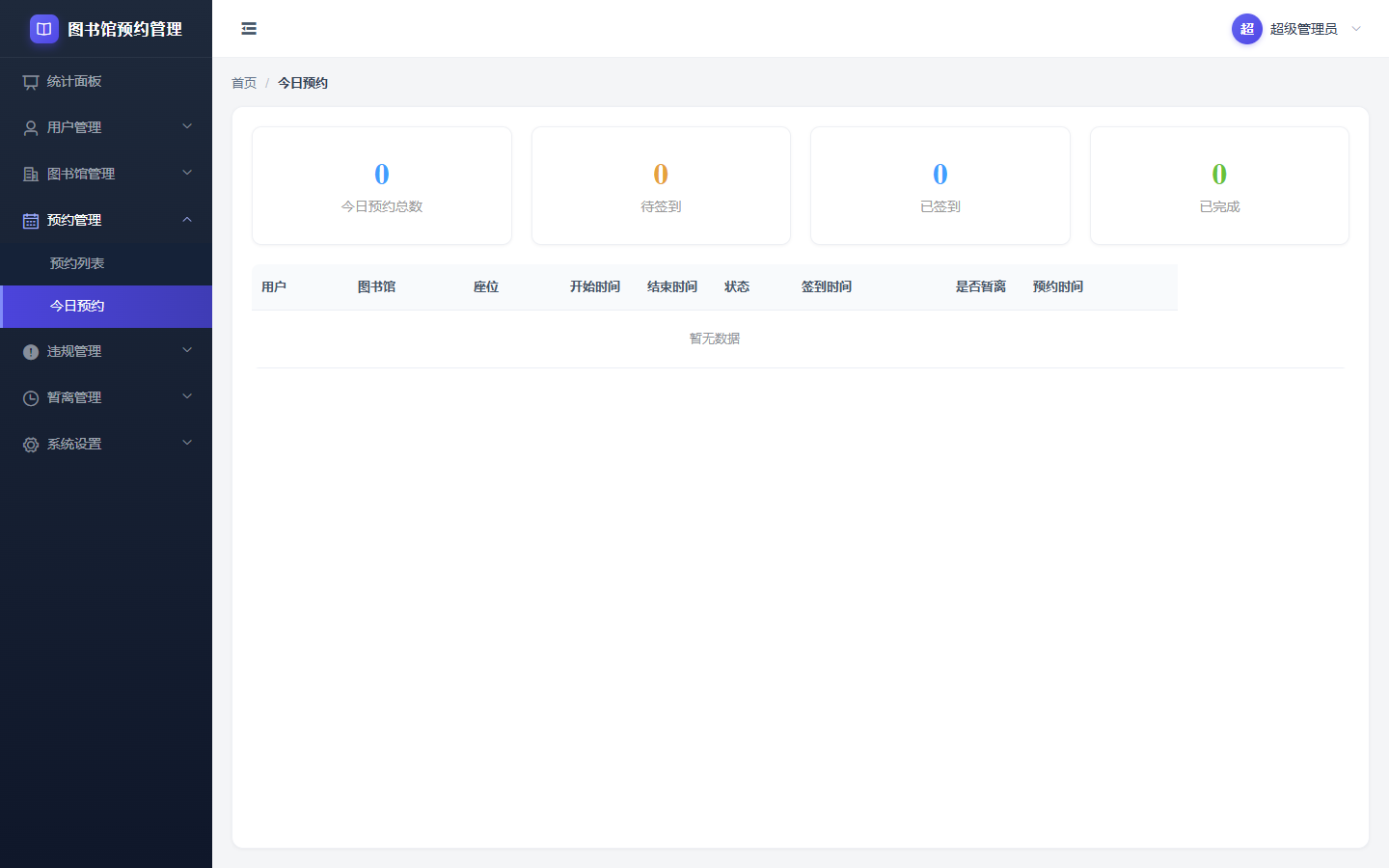
Task: Click the 状态 column header
Action: pyautogui.click(x=737, y=286)
